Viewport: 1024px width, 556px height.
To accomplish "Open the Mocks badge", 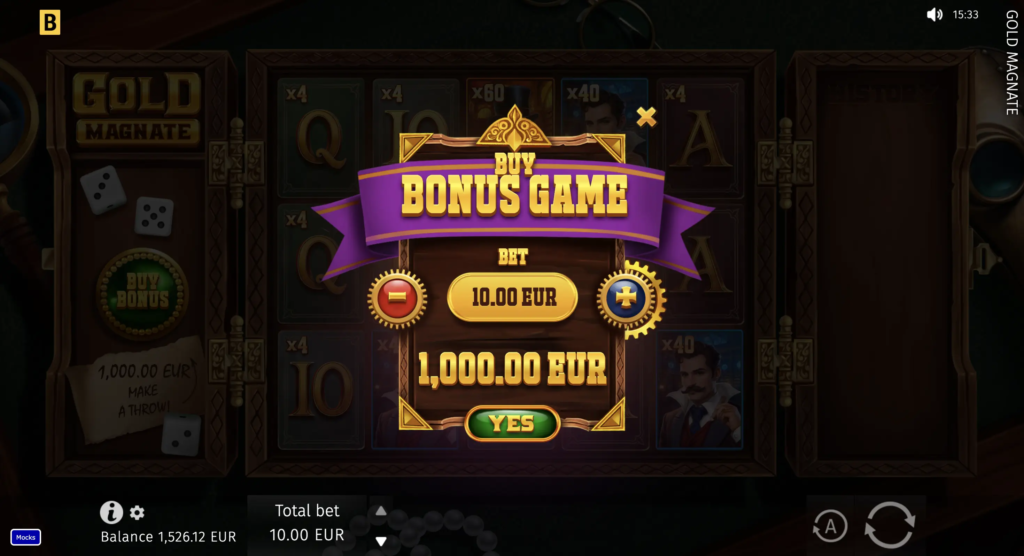I will coord(25,537).
